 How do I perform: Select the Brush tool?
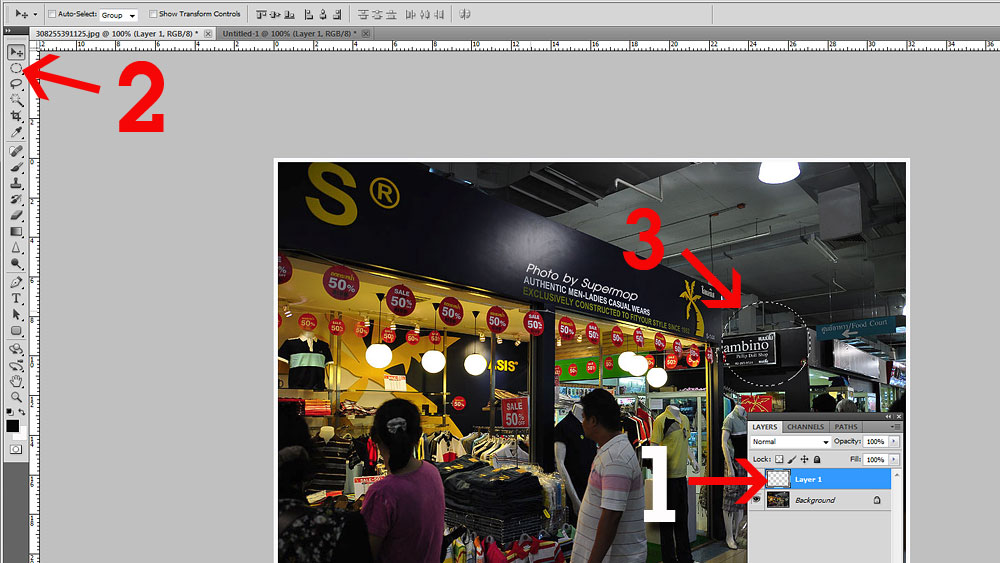pos(16,167)
